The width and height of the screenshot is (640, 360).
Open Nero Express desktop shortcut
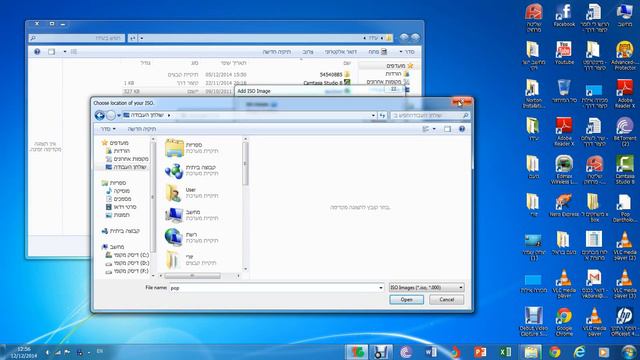[x=564, y=205]
